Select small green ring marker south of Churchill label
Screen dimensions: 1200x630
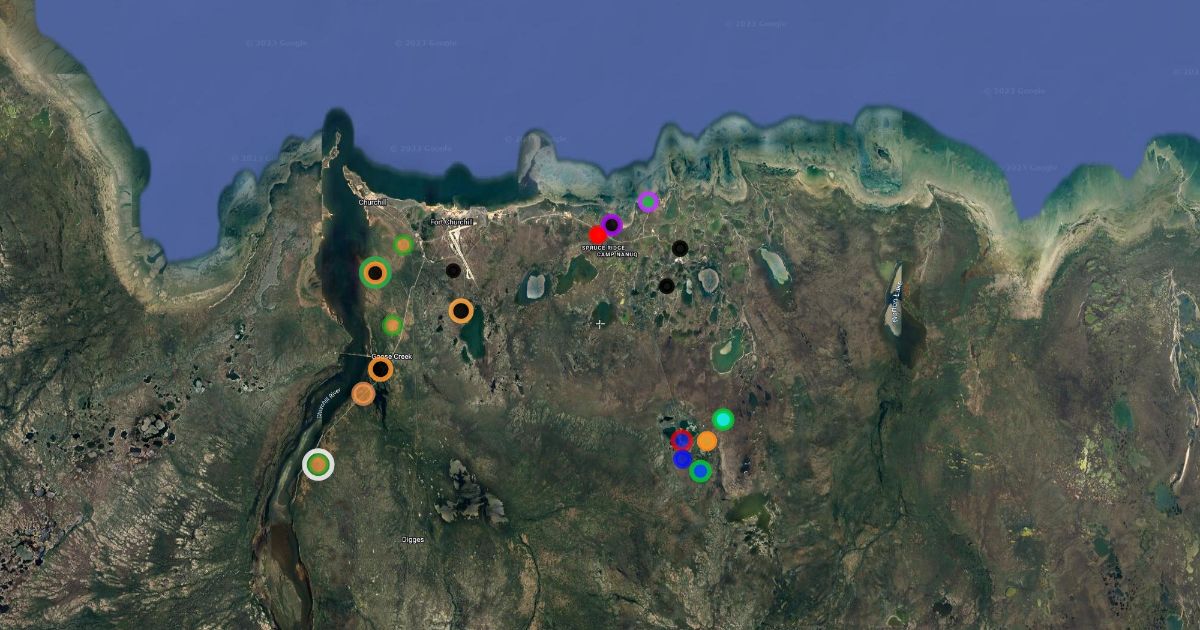coord(403,244)
